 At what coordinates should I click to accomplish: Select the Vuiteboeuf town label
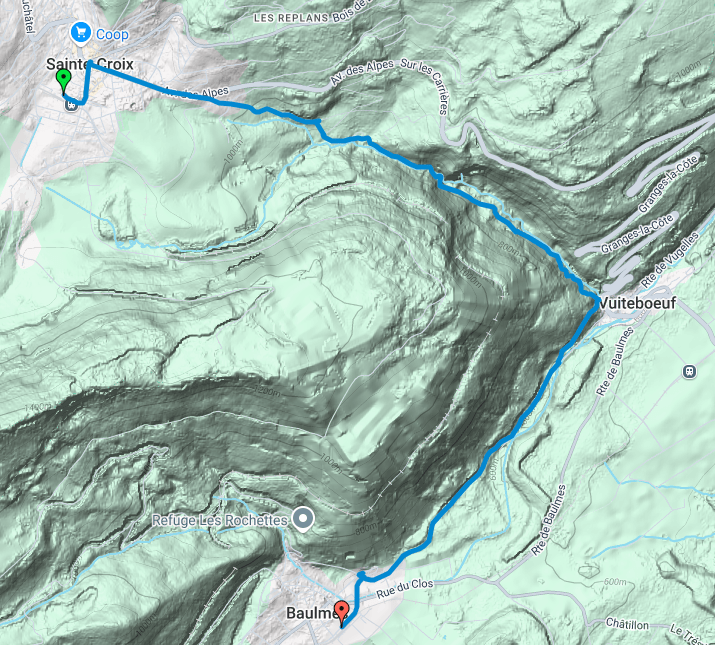coord(637,303)
